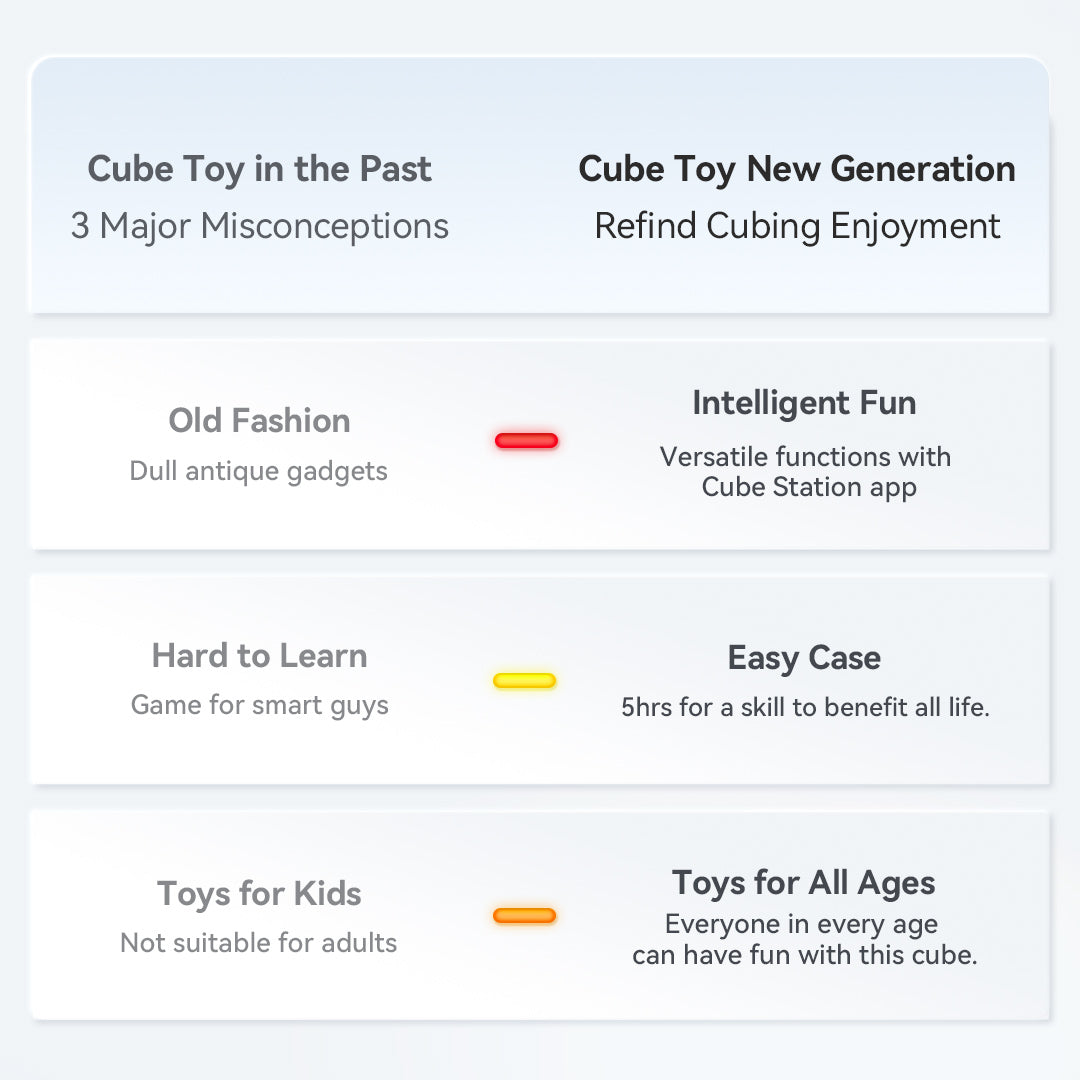Click Not suitable for adults text

[259, 943]
